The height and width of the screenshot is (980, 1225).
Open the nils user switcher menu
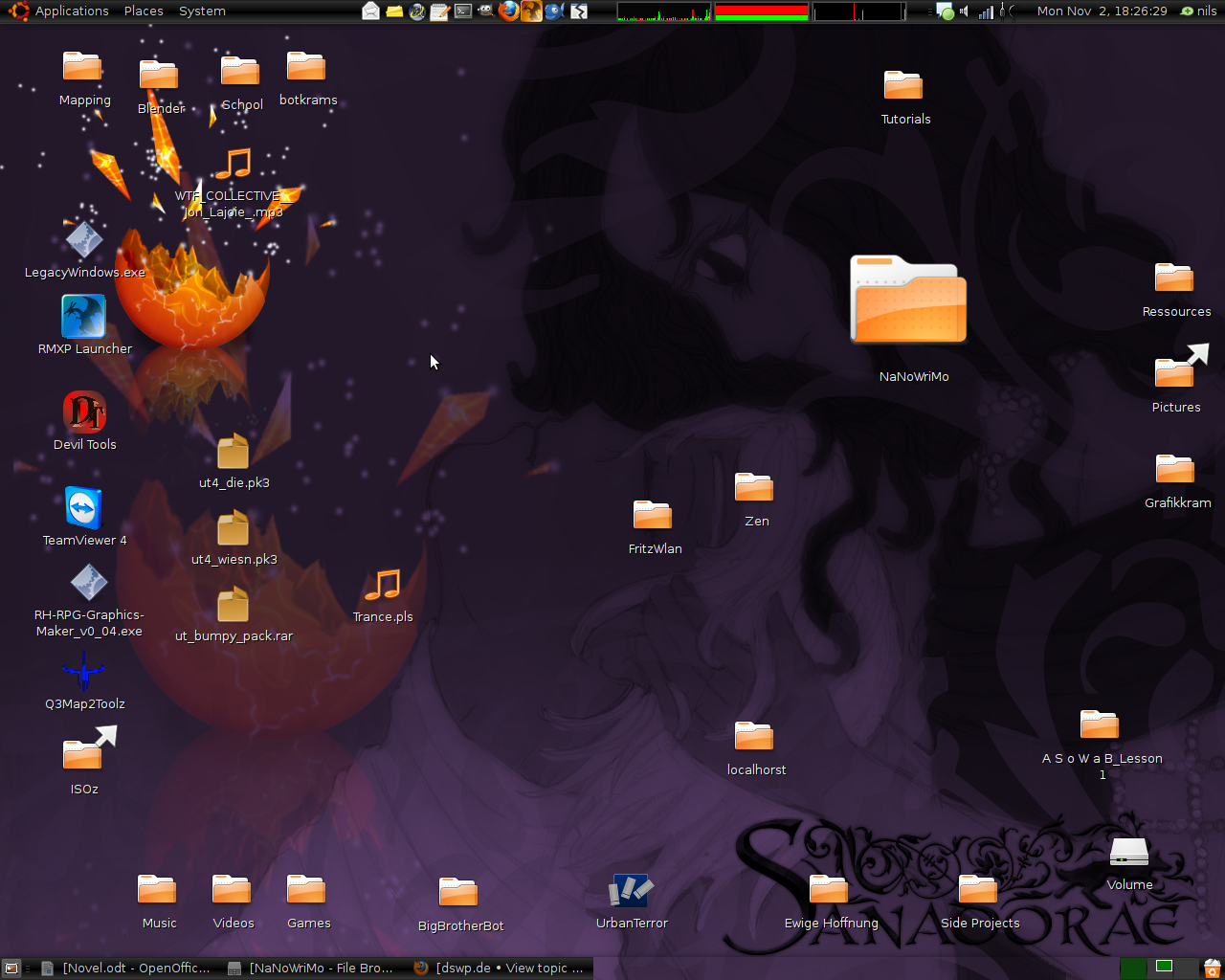(1199, 11)
